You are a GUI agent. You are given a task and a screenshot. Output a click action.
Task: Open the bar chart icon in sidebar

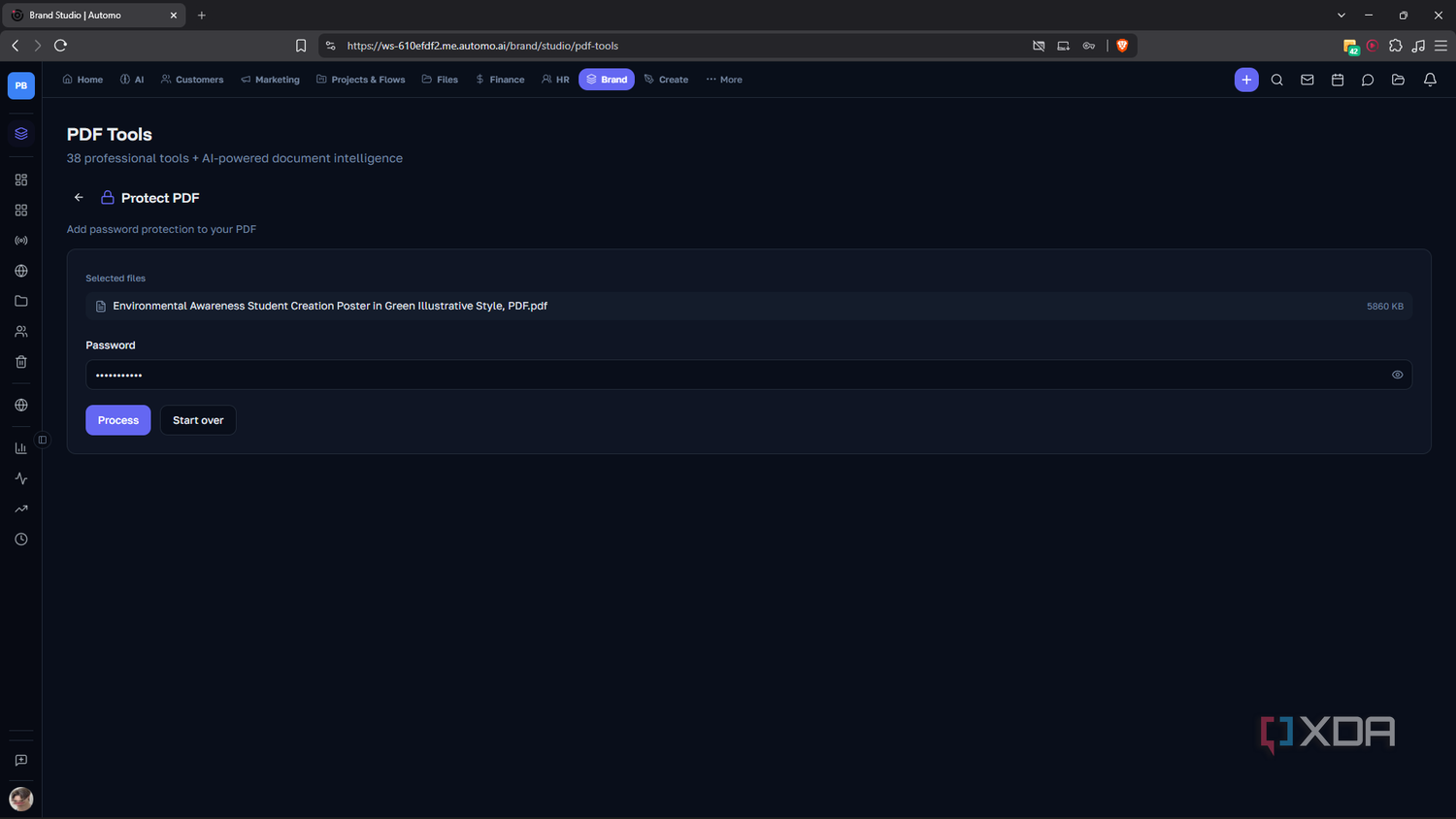tap(21, 448)
